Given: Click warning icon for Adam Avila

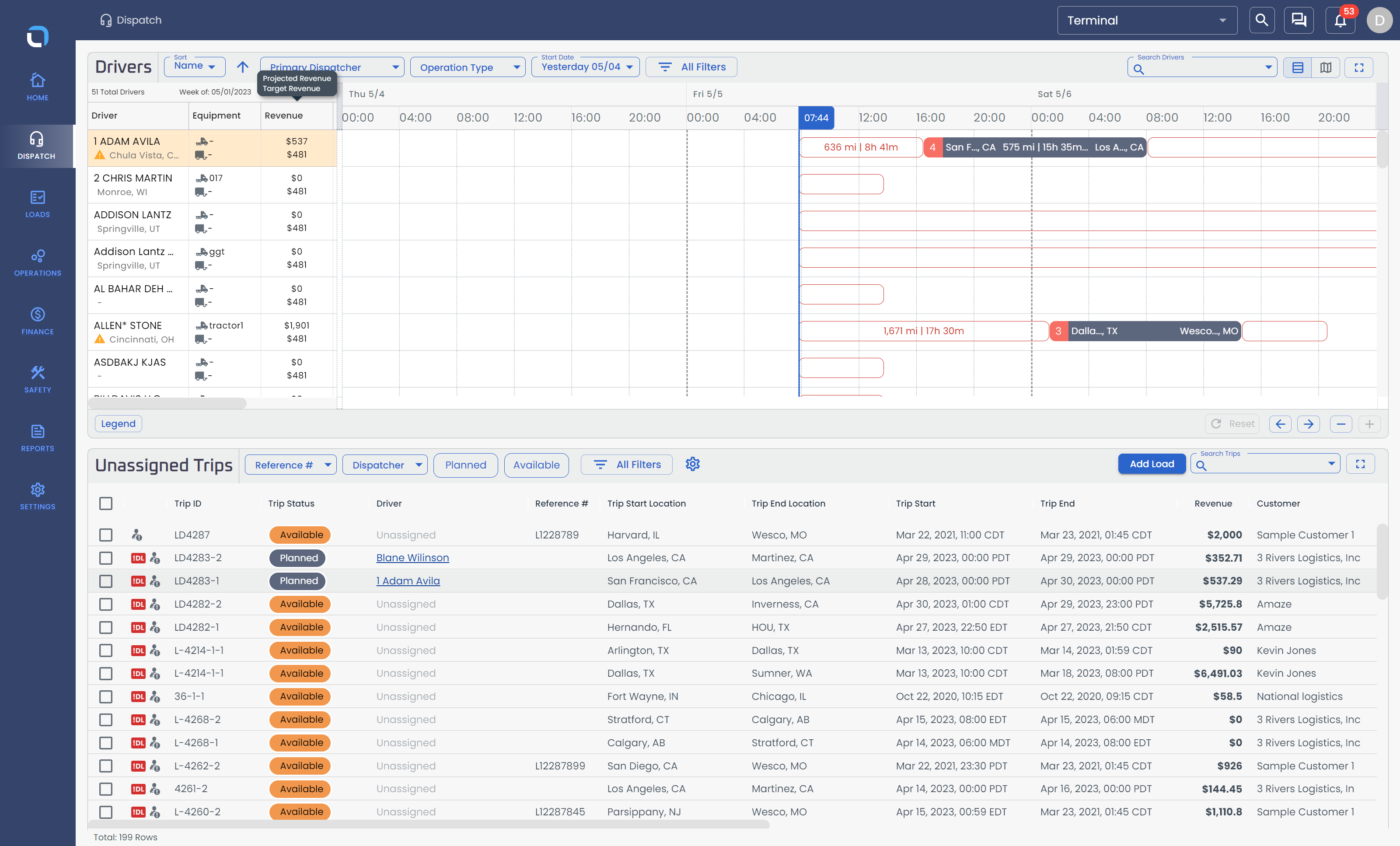Looking at the screenshot, I should [99, 155].
